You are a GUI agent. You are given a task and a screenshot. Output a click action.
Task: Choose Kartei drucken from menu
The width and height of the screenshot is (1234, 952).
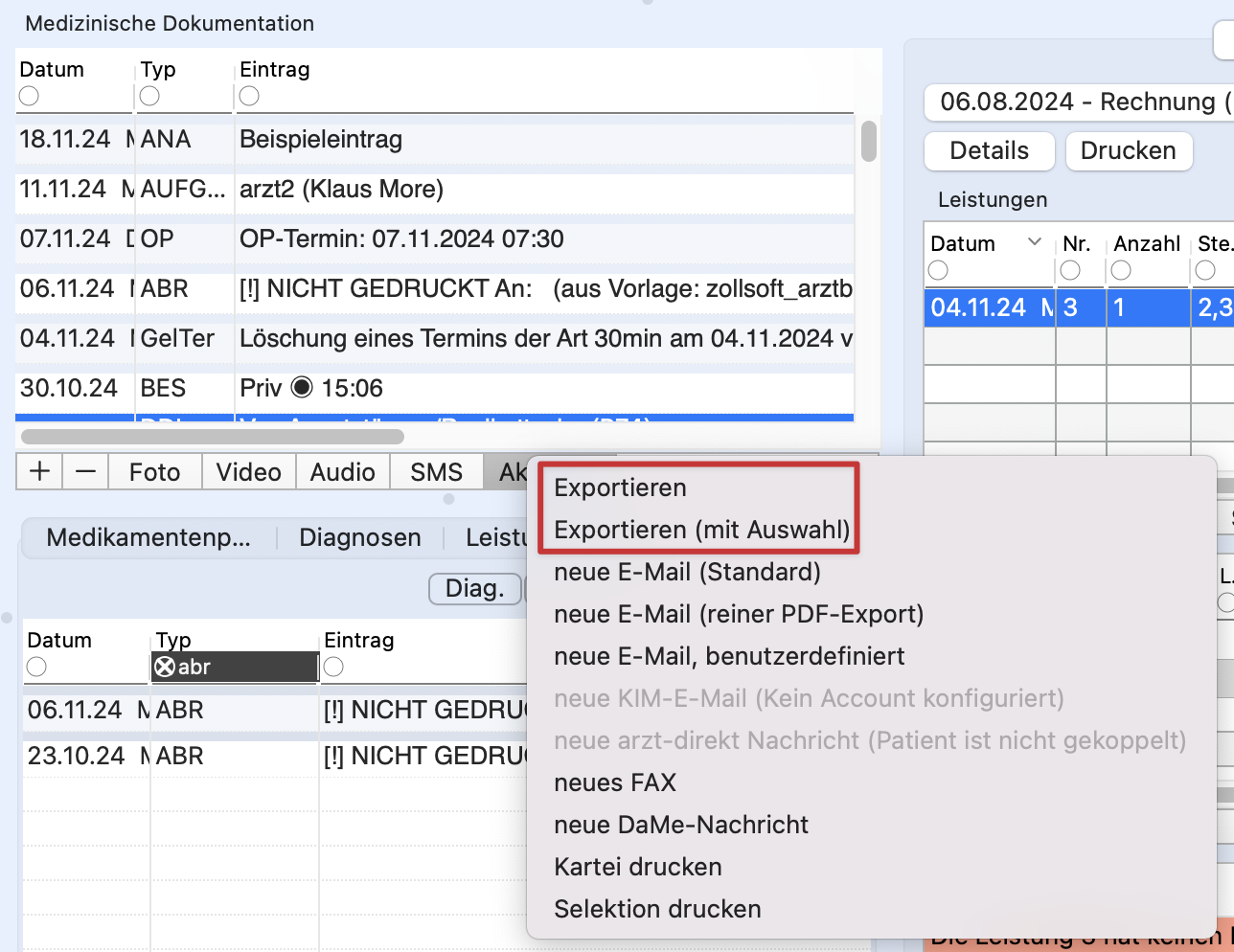click(638, 867)
